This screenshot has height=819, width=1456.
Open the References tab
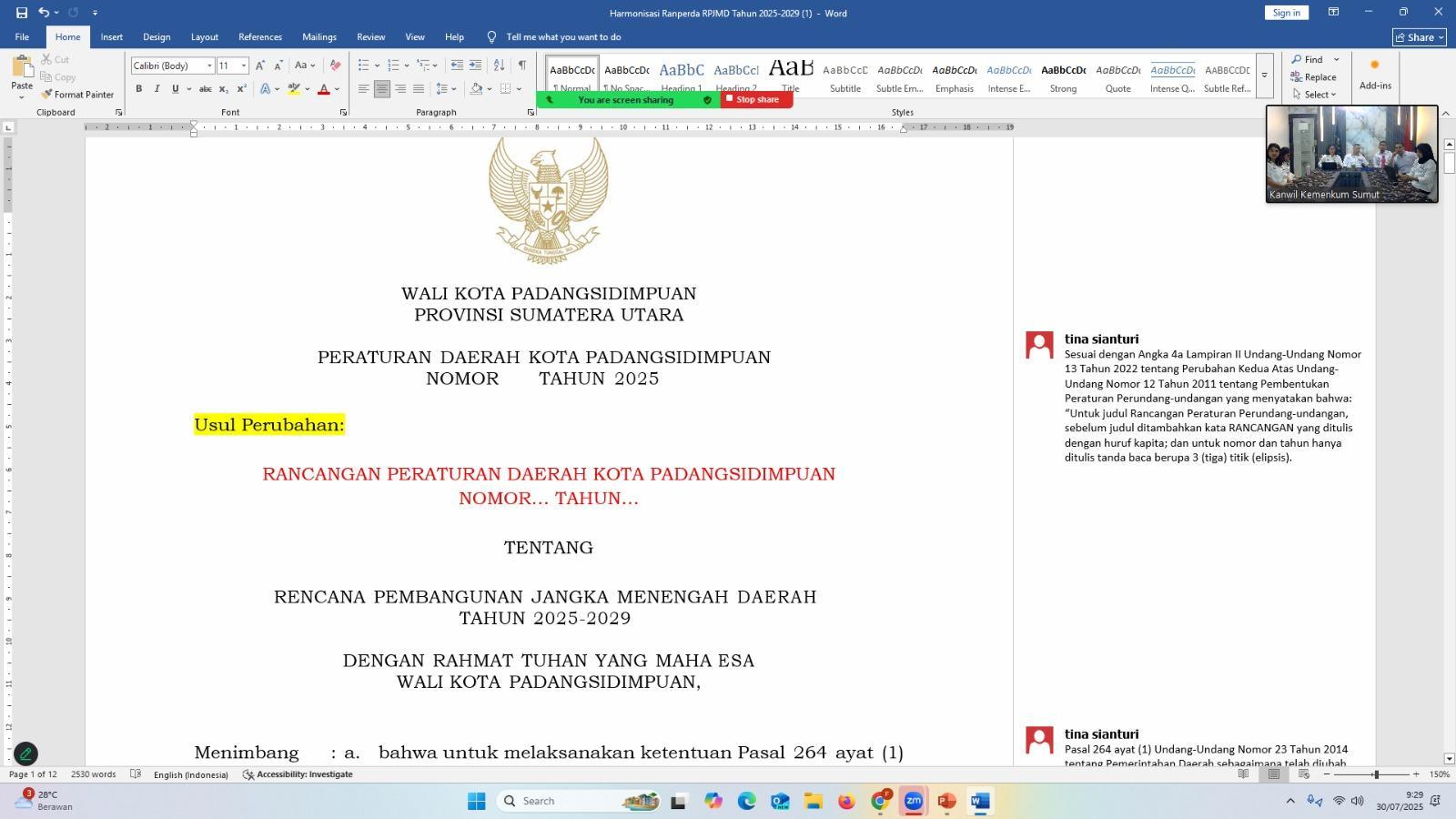pos(260,37)
